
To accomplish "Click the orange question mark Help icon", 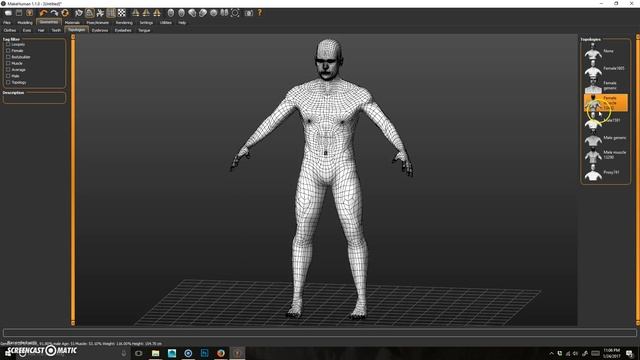I will [260, 13].
